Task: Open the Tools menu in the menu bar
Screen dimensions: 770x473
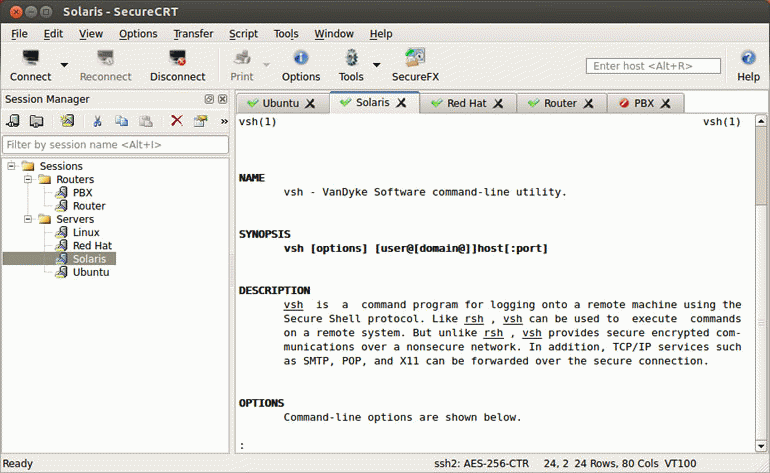Action: tap(286, 34)
